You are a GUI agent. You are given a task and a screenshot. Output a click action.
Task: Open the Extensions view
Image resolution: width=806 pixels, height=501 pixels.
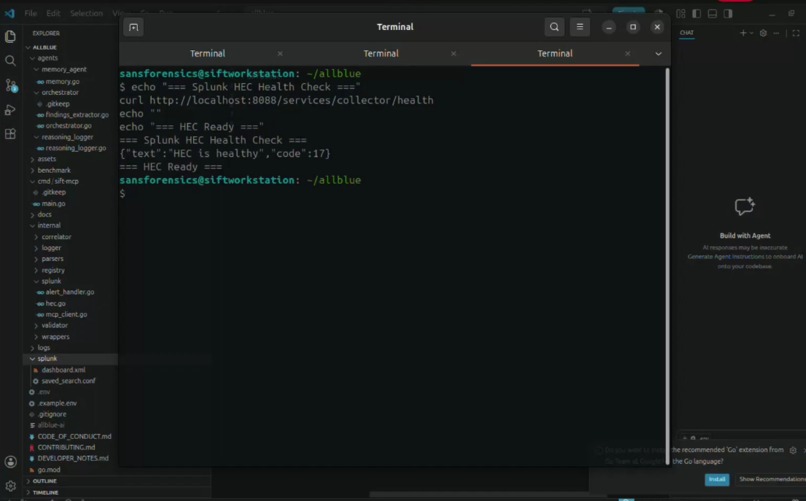(x=10, y=134)
